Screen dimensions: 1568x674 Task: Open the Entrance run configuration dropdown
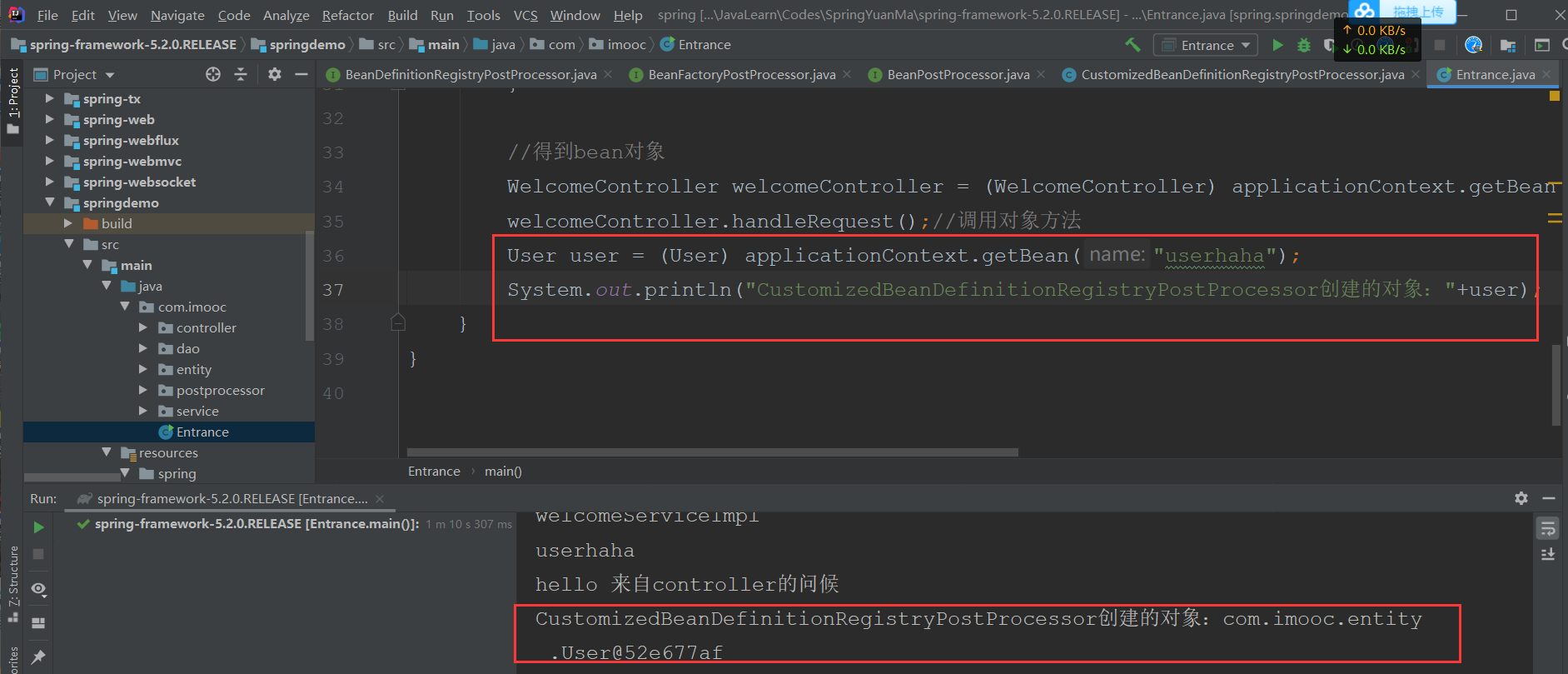[x=1205, y=45]
